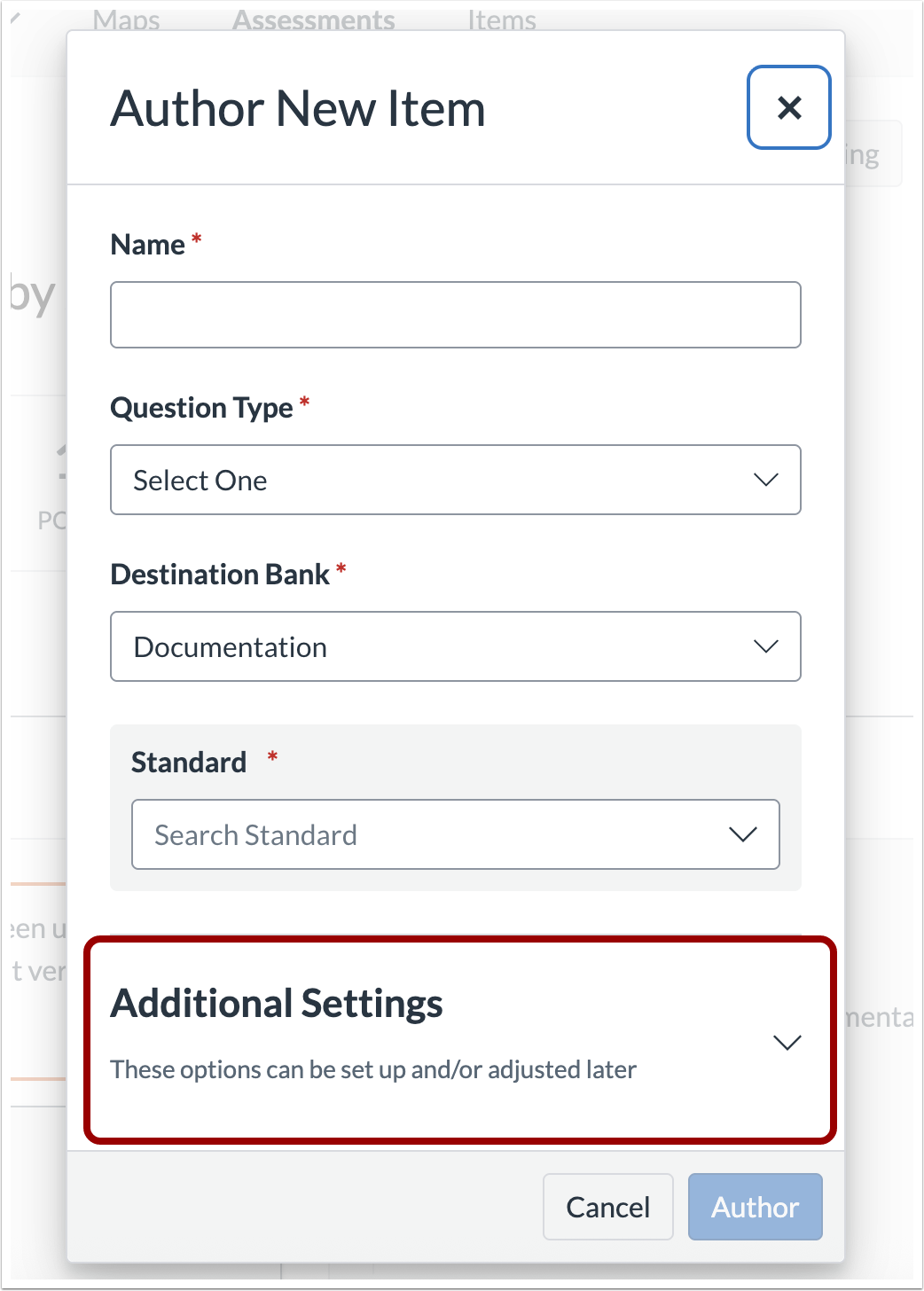Screen dimensions: 924x1291
Task: Click the Select One chevron
Action: 765,480
